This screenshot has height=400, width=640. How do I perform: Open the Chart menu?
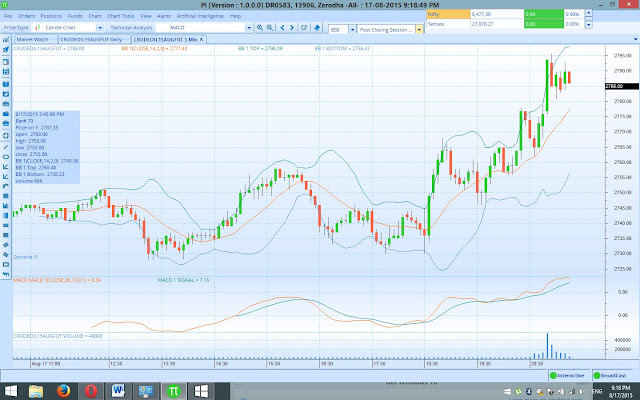tap(95, 16)
